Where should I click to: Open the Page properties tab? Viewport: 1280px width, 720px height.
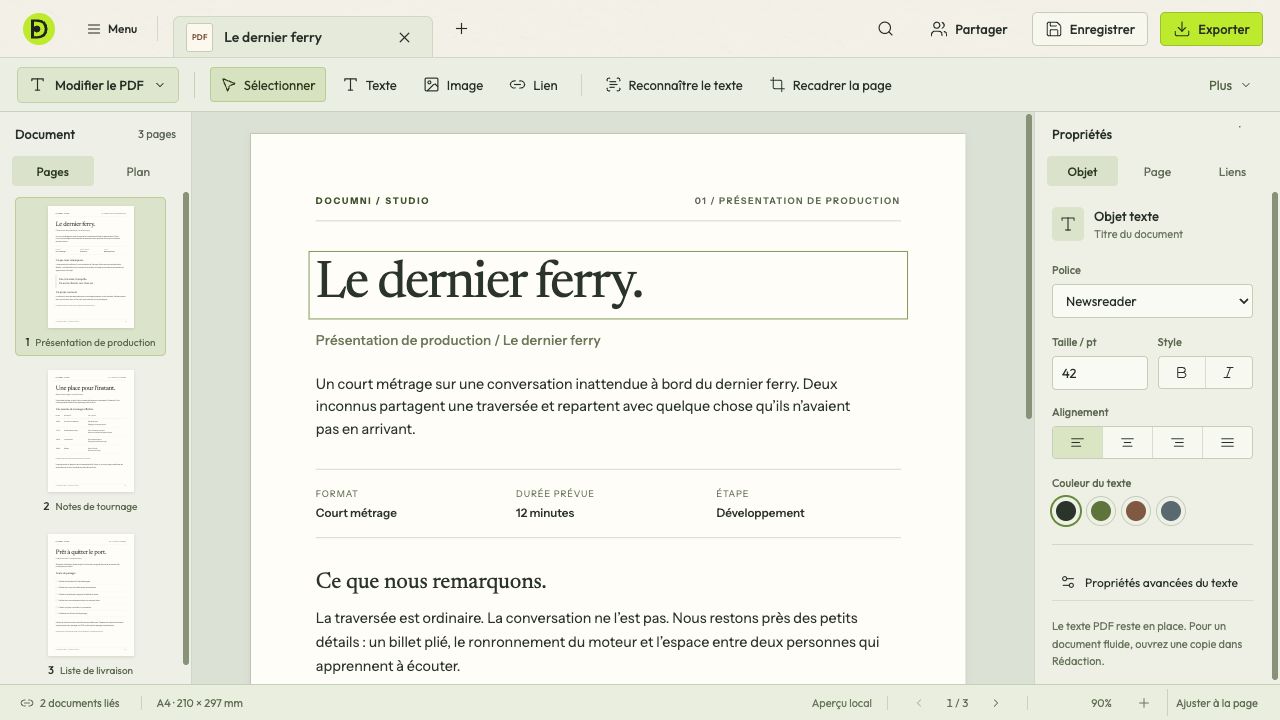[1157, 171]
